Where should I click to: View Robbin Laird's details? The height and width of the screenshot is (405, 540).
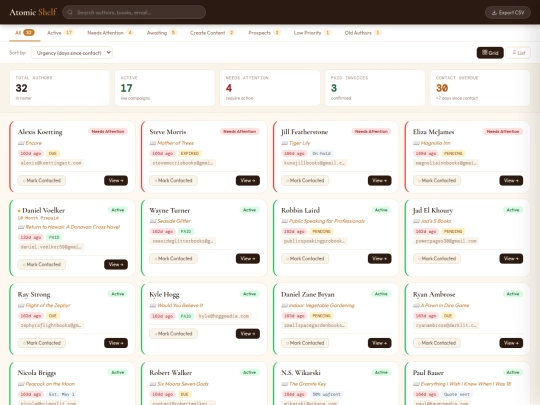(380, 259)
